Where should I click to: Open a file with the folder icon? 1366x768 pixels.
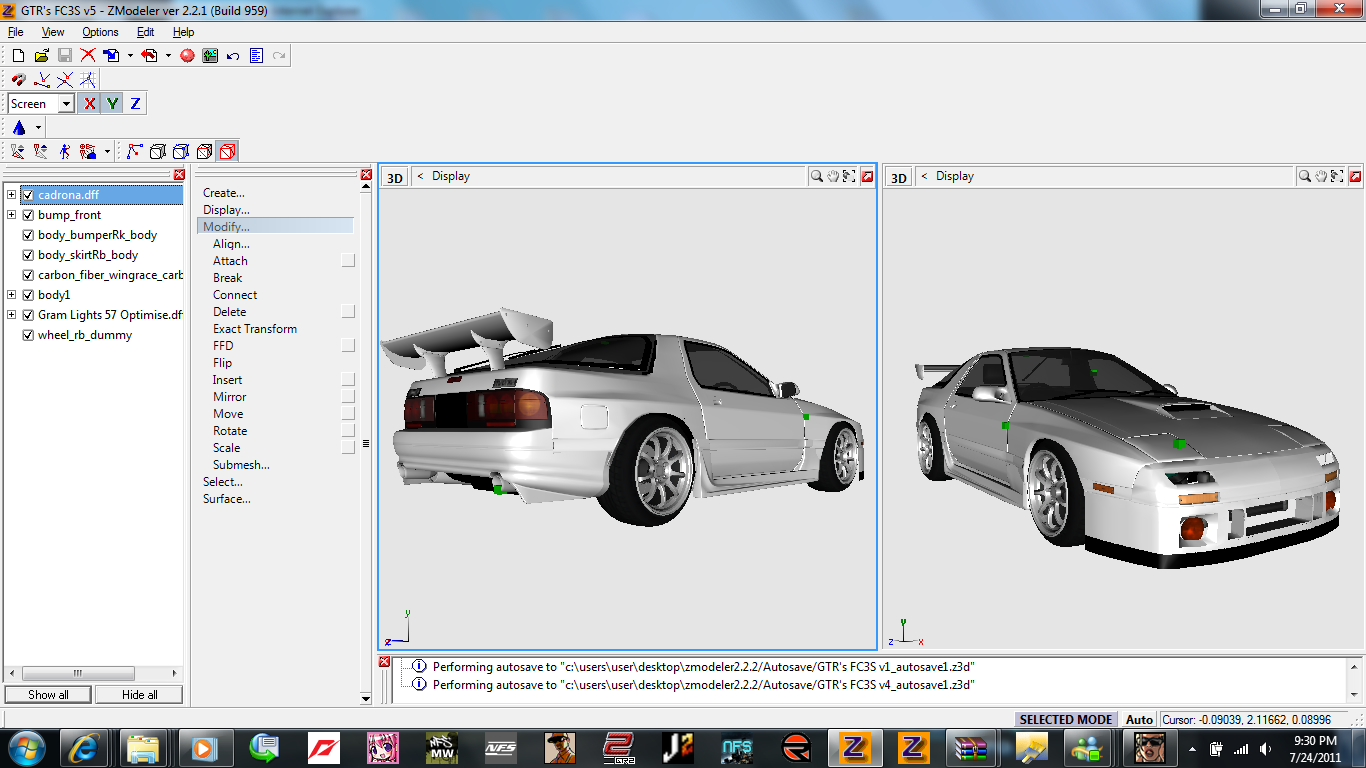click(x=41, y=56)
